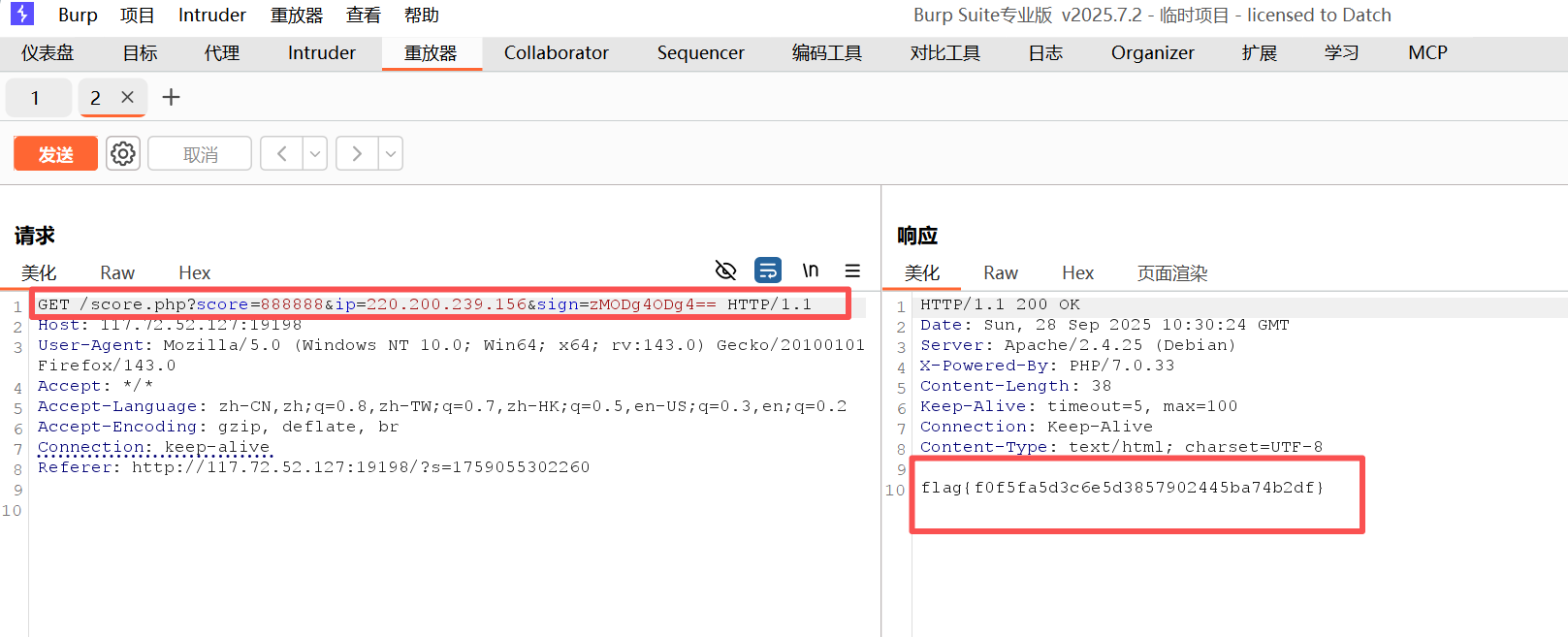Switch to the Organizer tab
The width and height of the screenshot is (1568, 637).
(x=1153, y=52)
